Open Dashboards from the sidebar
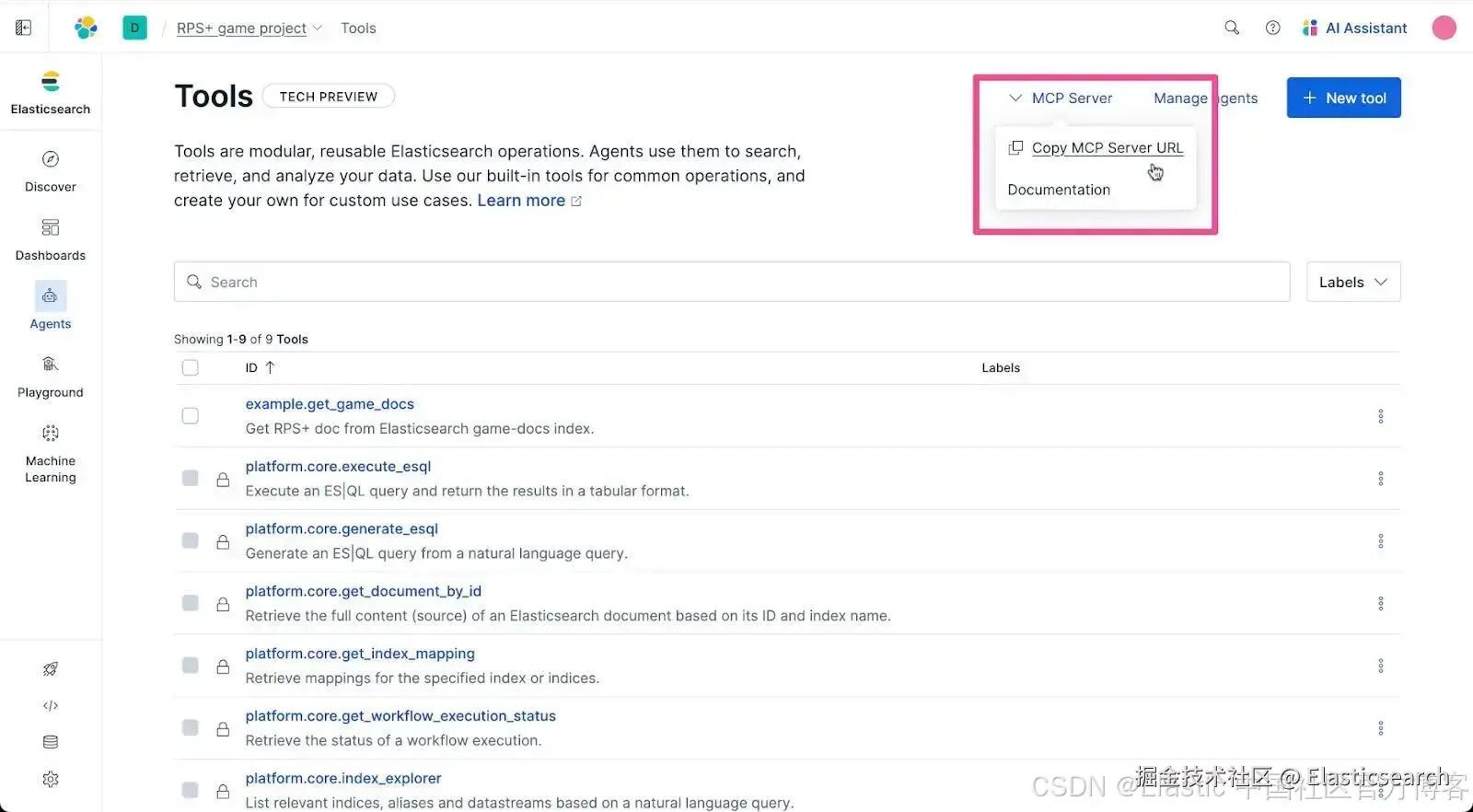Screen dimensions: 1473x812 (51, 240)
